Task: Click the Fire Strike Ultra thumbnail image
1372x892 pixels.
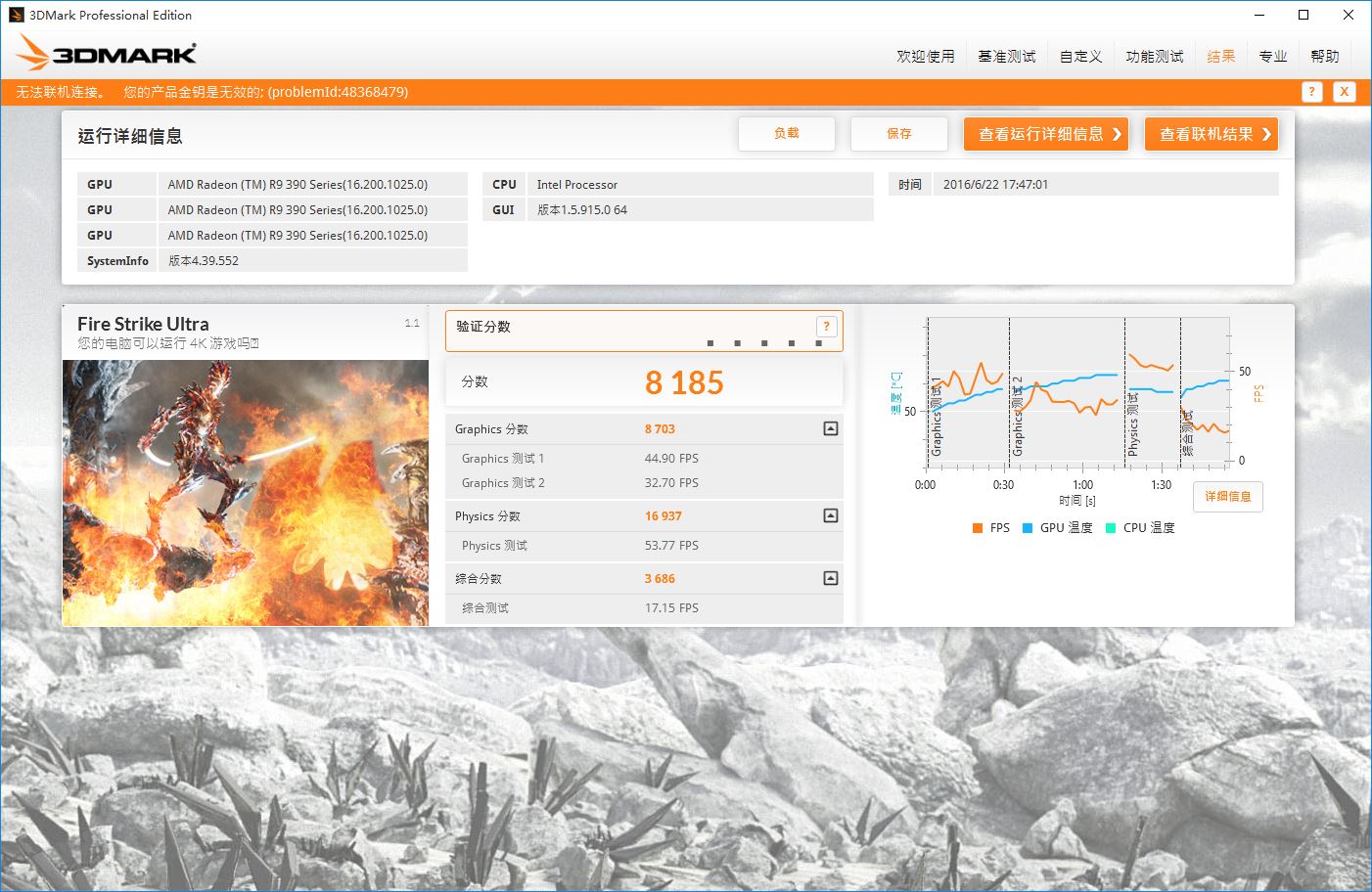Action: click(x=246, y=493)
